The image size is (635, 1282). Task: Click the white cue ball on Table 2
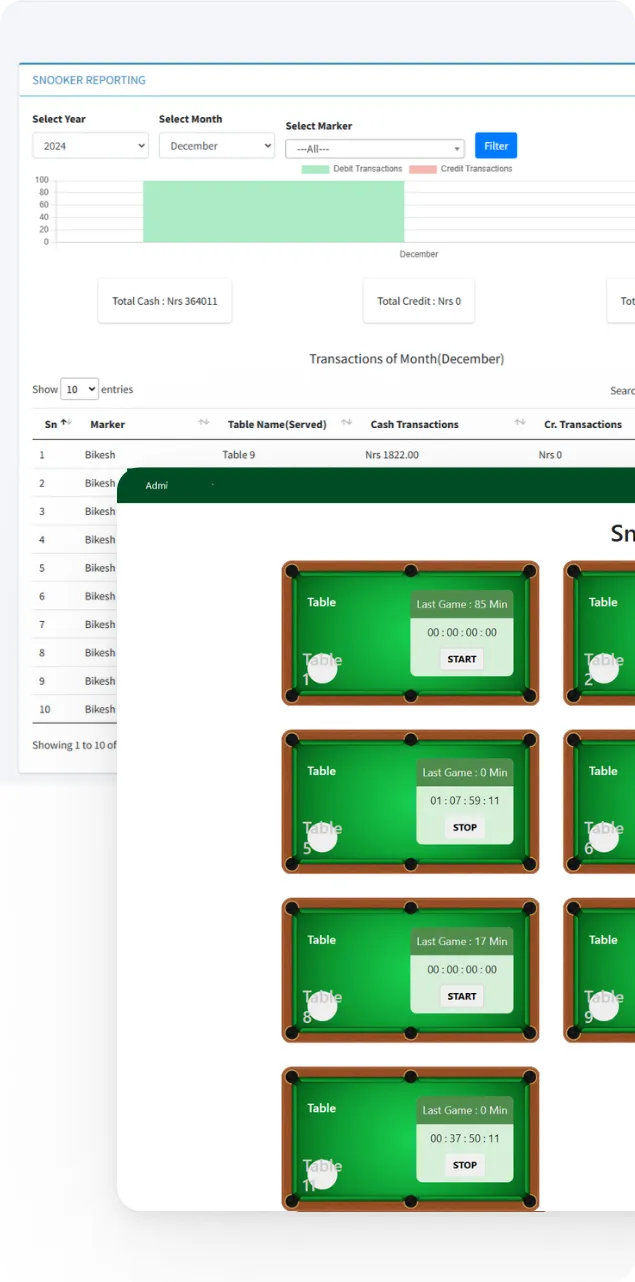point(604,668)
